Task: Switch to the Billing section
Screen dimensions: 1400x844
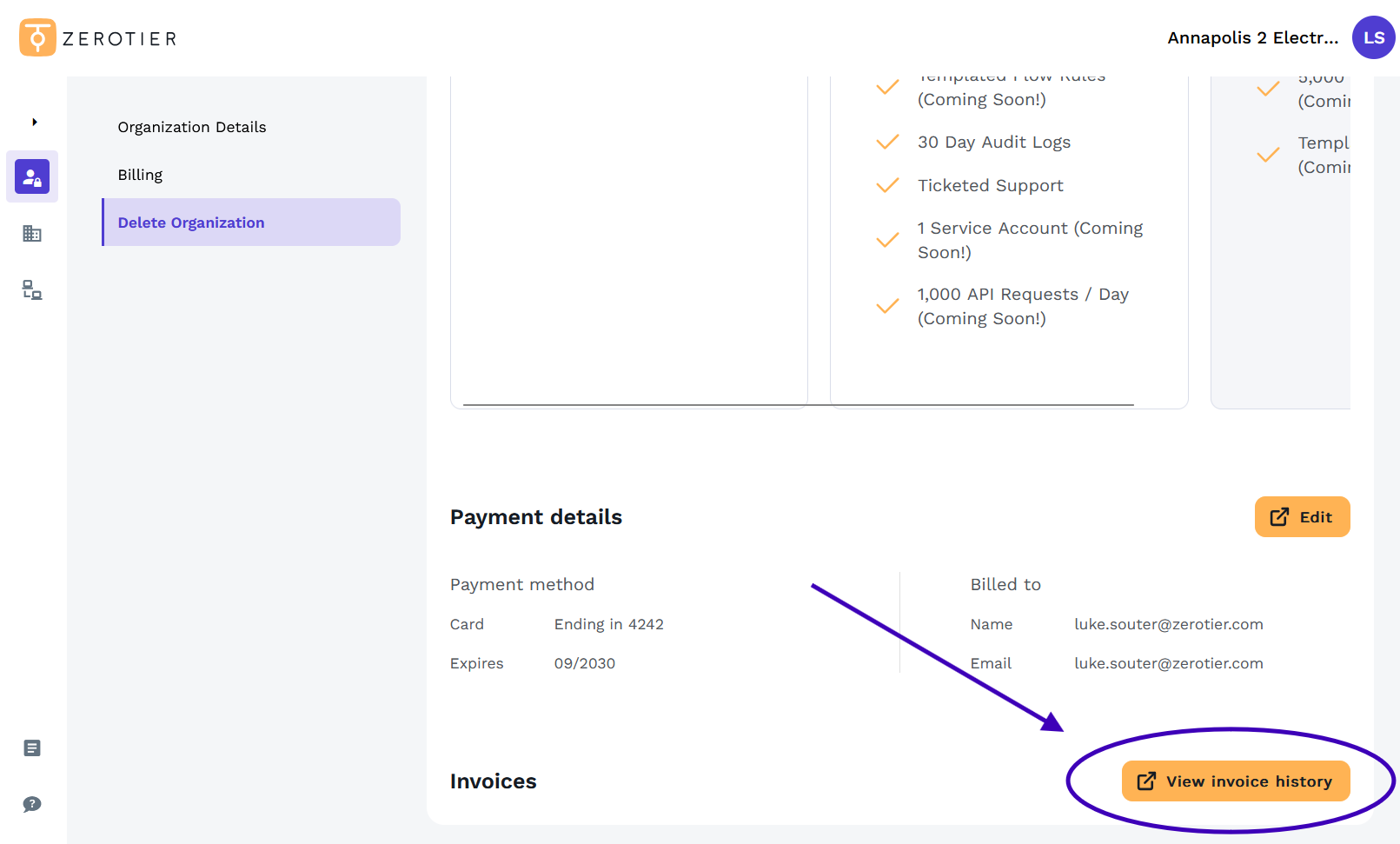Action: click(140, 174)
